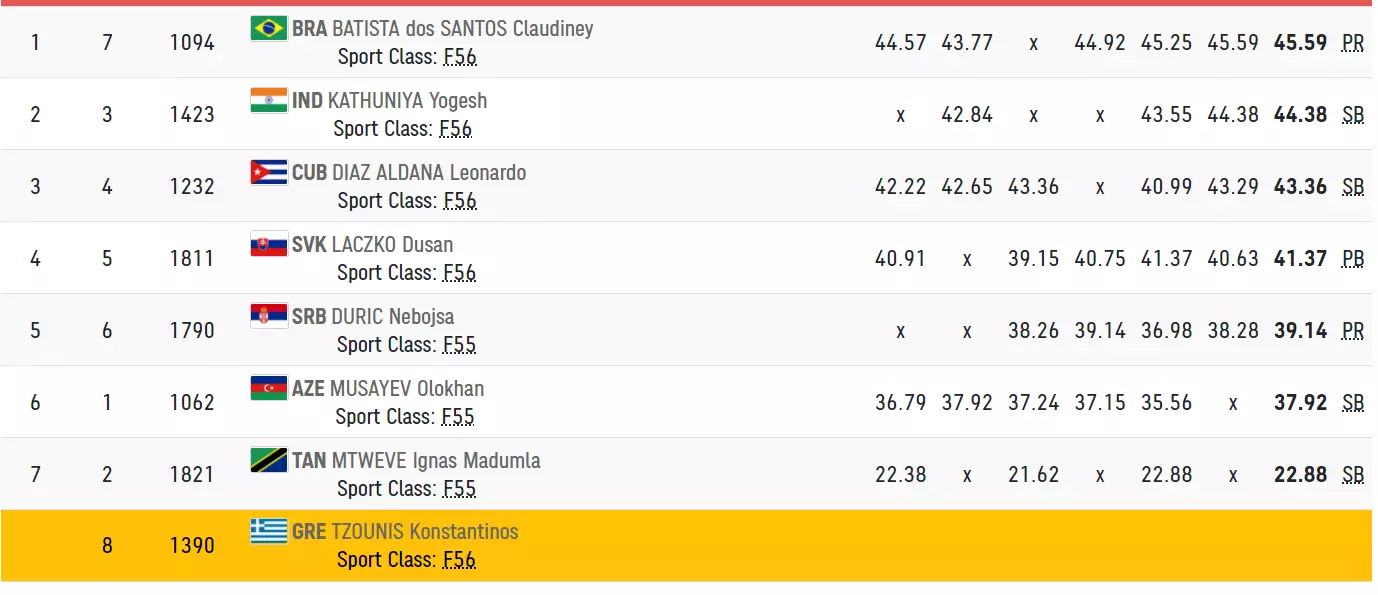Click the Serbia flag icon
1378x595 pixels.
(x=268, y=316)
